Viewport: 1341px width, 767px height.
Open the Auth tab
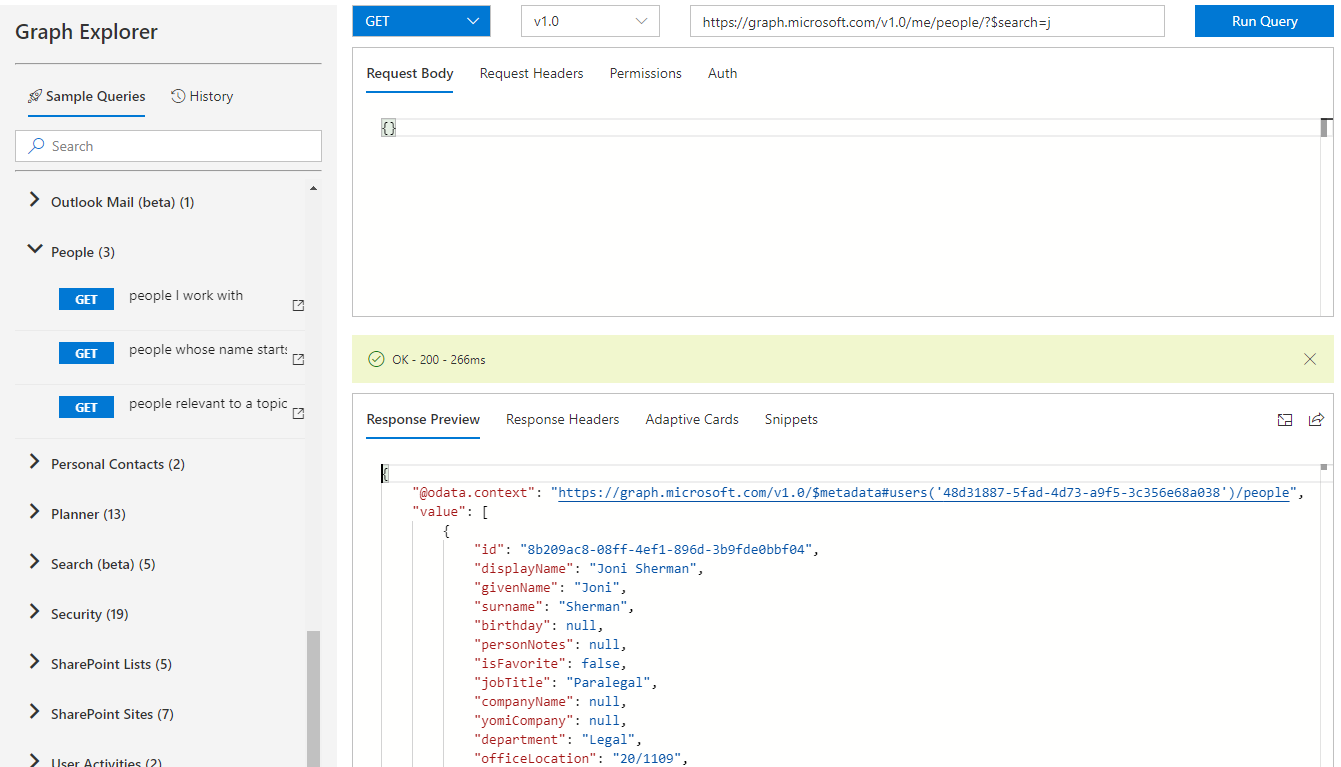[723, 74]
